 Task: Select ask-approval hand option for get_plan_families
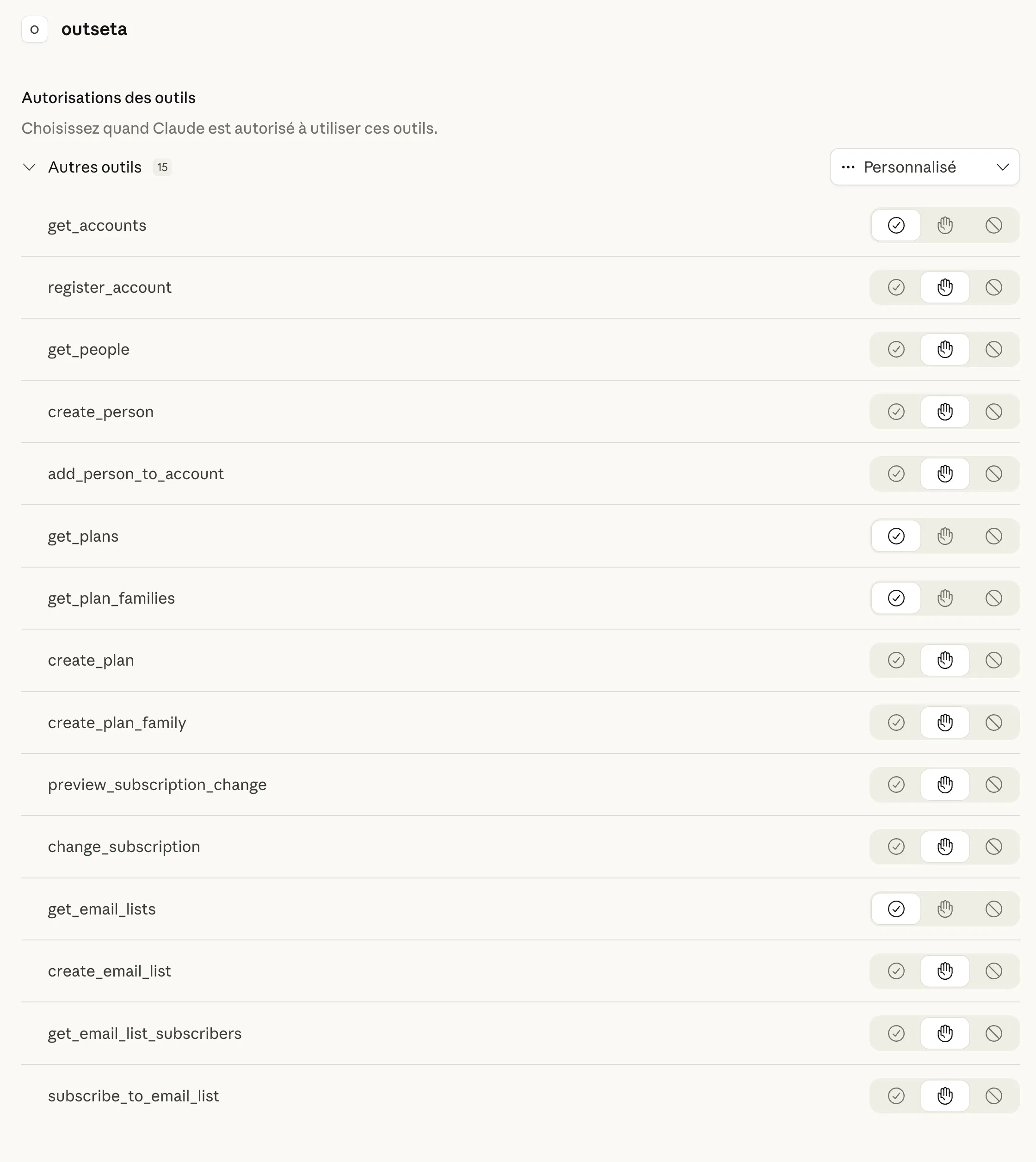(945, 599)
